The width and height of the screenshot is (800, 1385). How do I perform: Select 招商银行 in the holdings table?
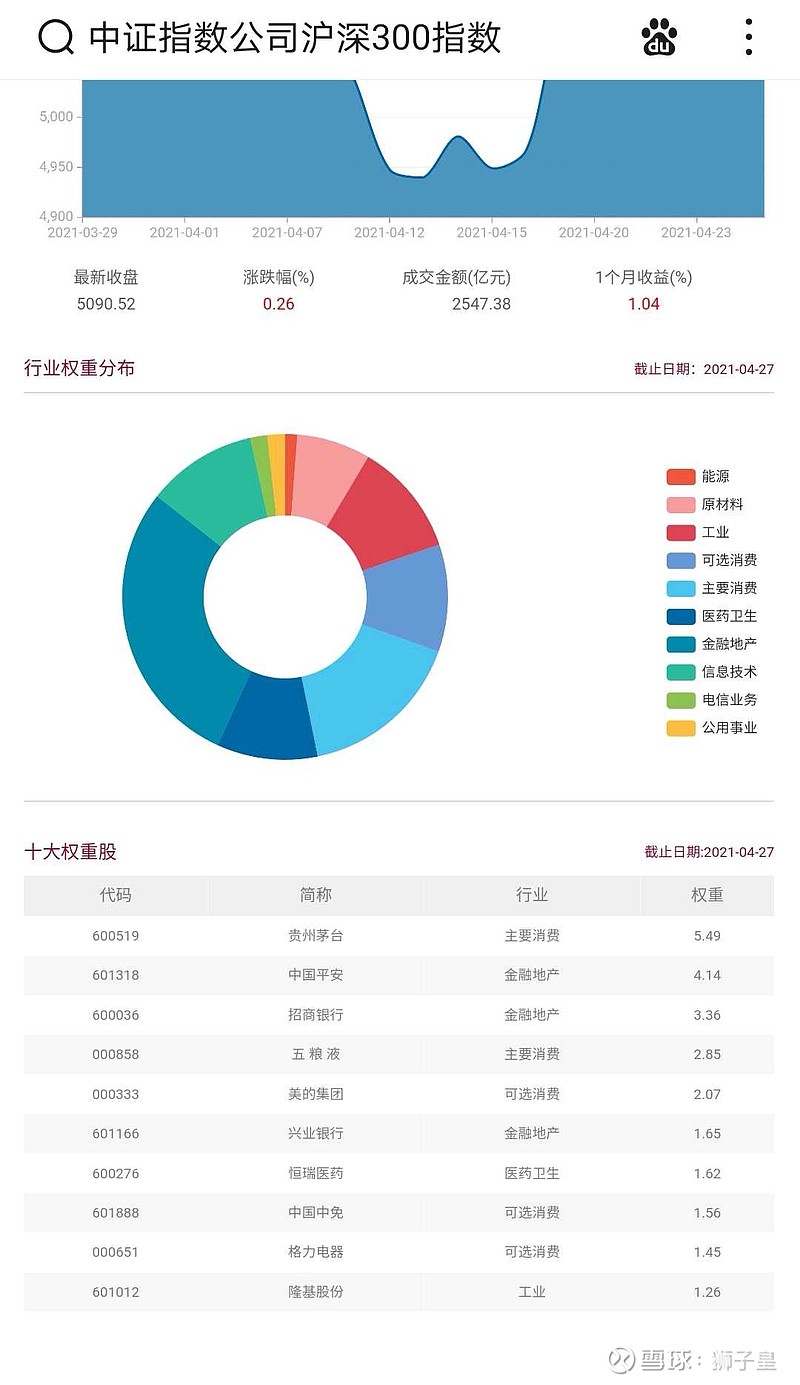315,1015
